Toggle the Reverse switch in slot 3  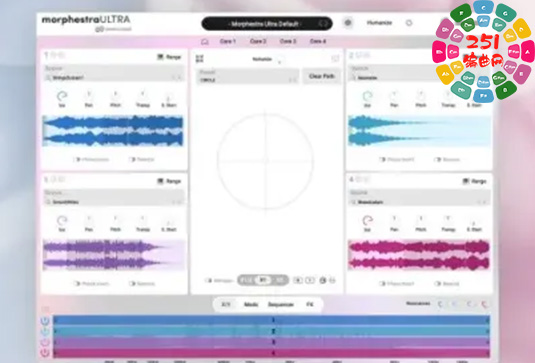(132, 284)
